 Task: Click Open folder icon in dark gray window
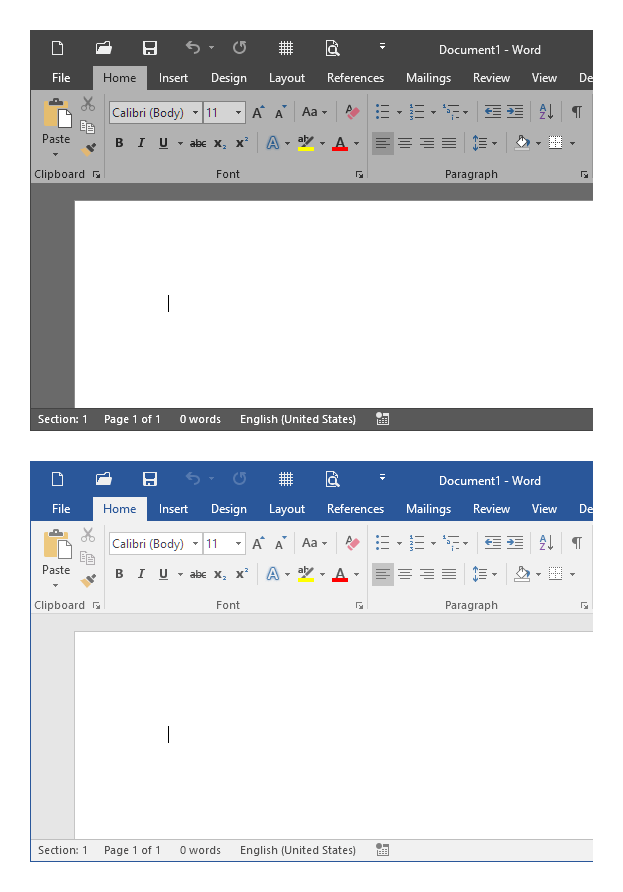point(104,48)
